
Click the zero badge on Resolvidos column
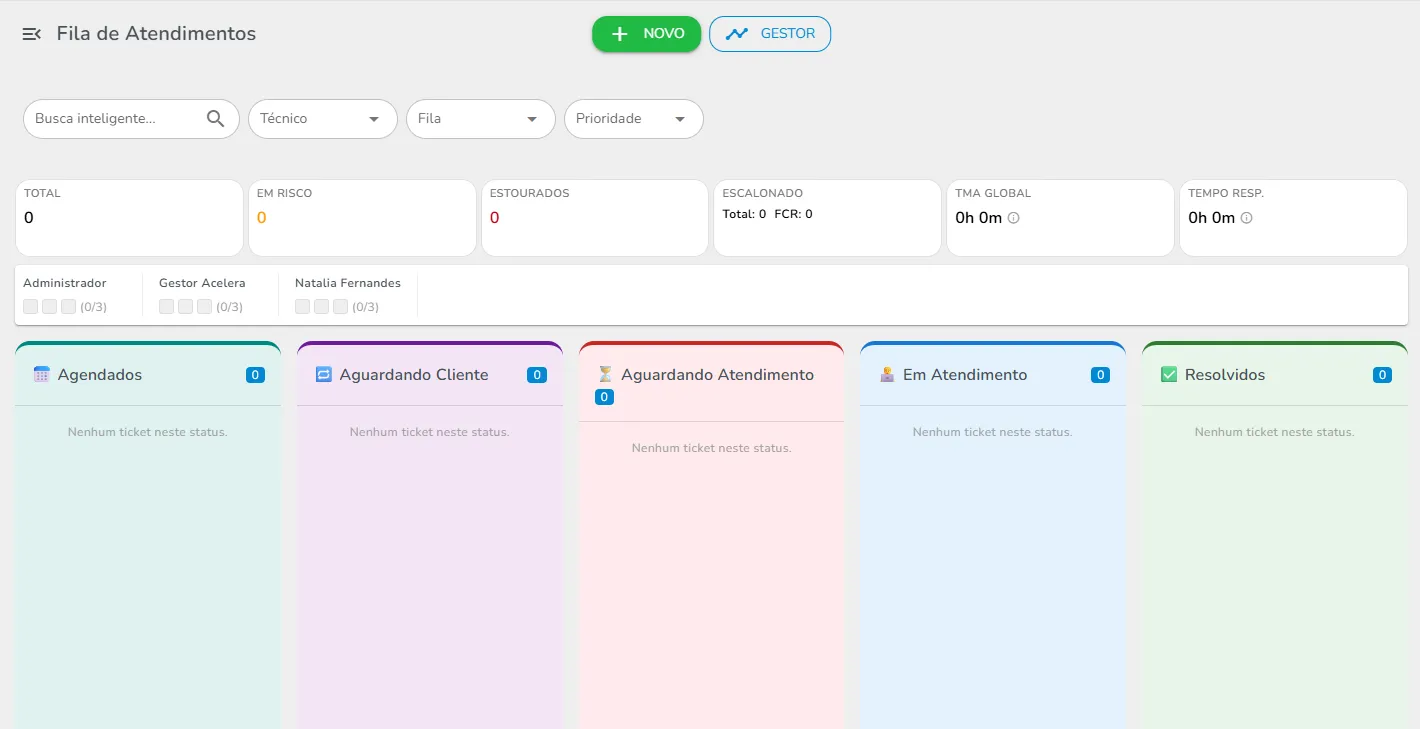pyautogui.click(x=1382, y=374)
